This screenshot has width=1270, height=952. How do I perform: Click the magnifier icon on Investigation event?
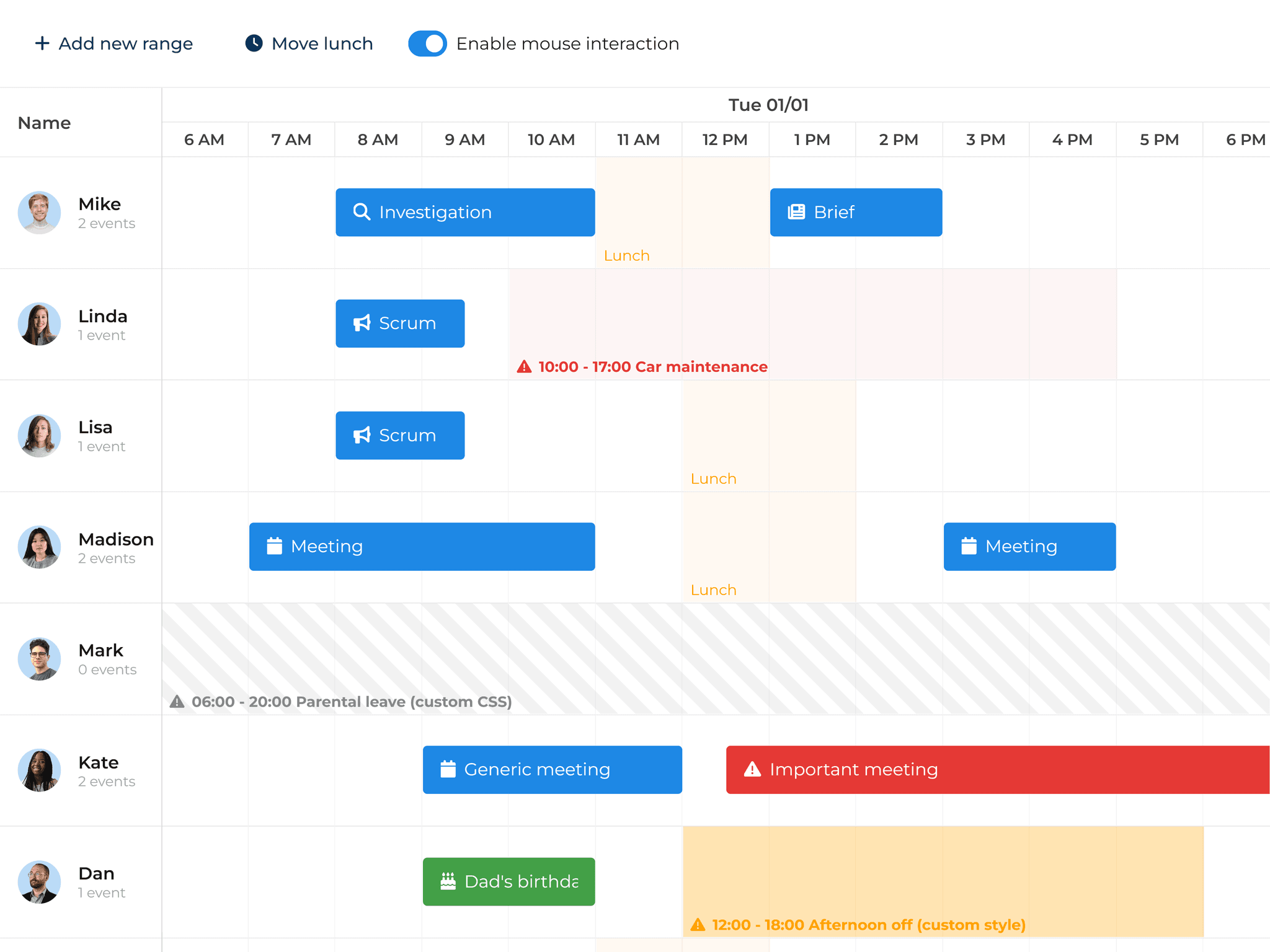click(362, 212)
